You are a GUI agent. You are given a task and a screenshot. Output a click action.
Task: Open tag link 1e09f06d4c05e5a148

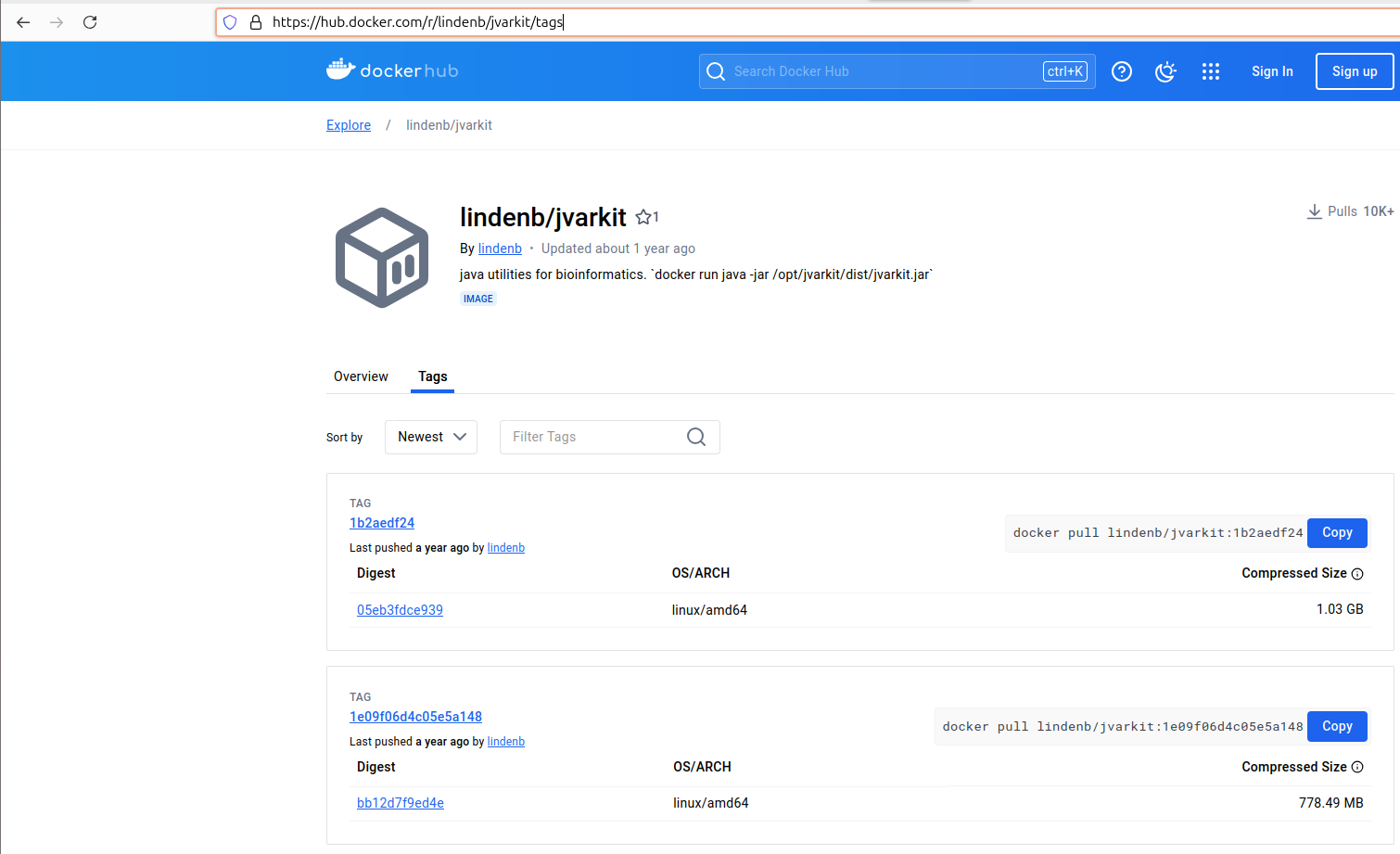pyautogui.click(x=415, y=717)
